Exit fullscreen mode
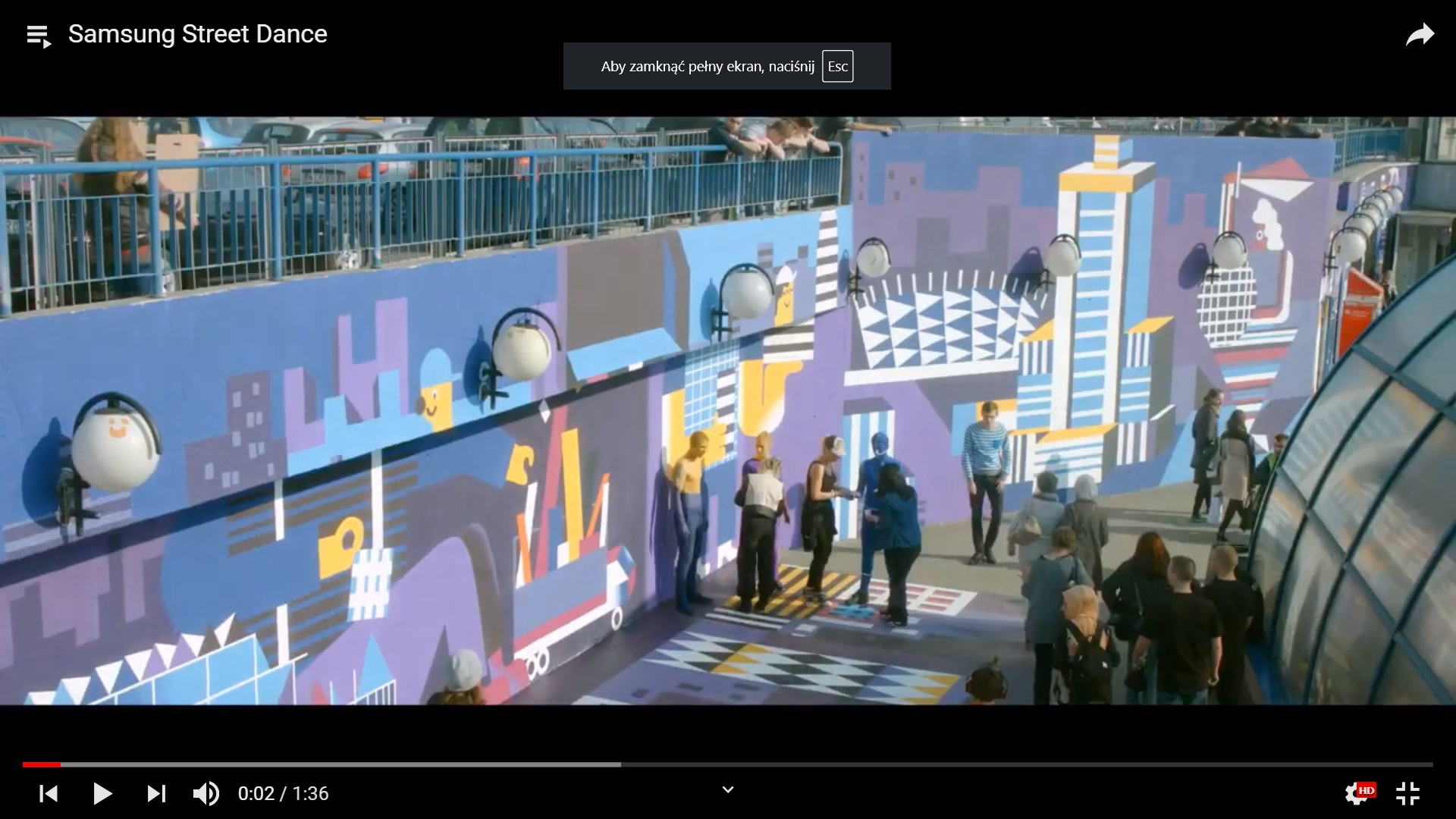This screenshot has height=819, width=1456. 1407,793
